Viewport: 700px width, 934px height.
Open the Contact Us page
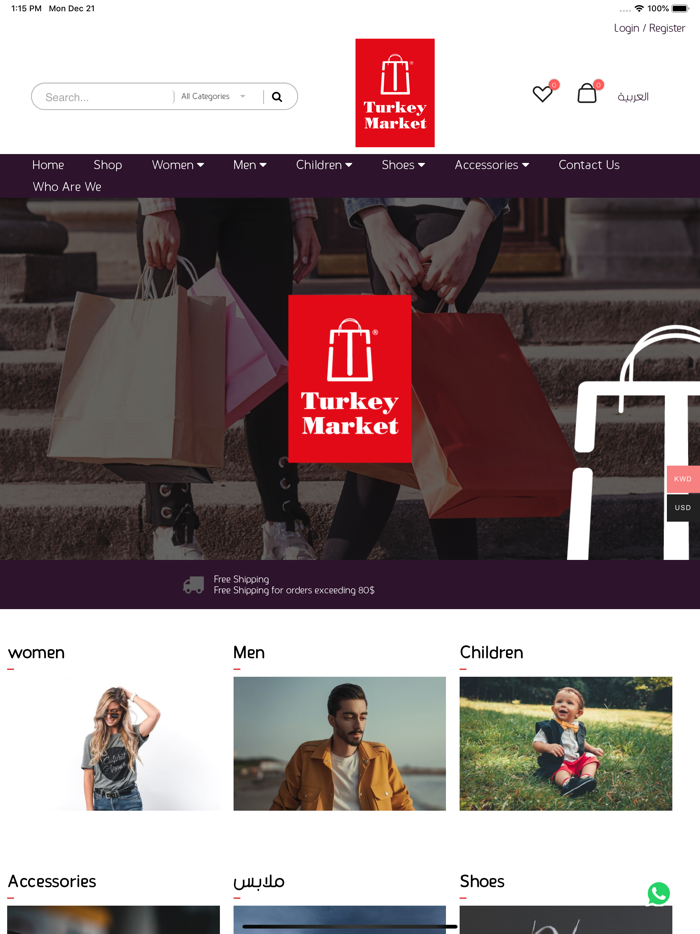589,165
